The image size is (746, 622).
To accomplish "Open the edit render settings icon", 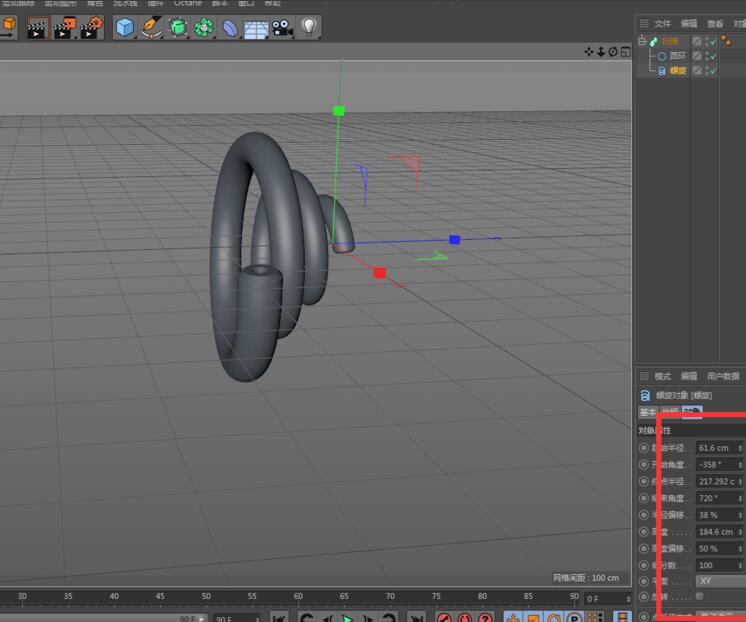I will 90,28.
